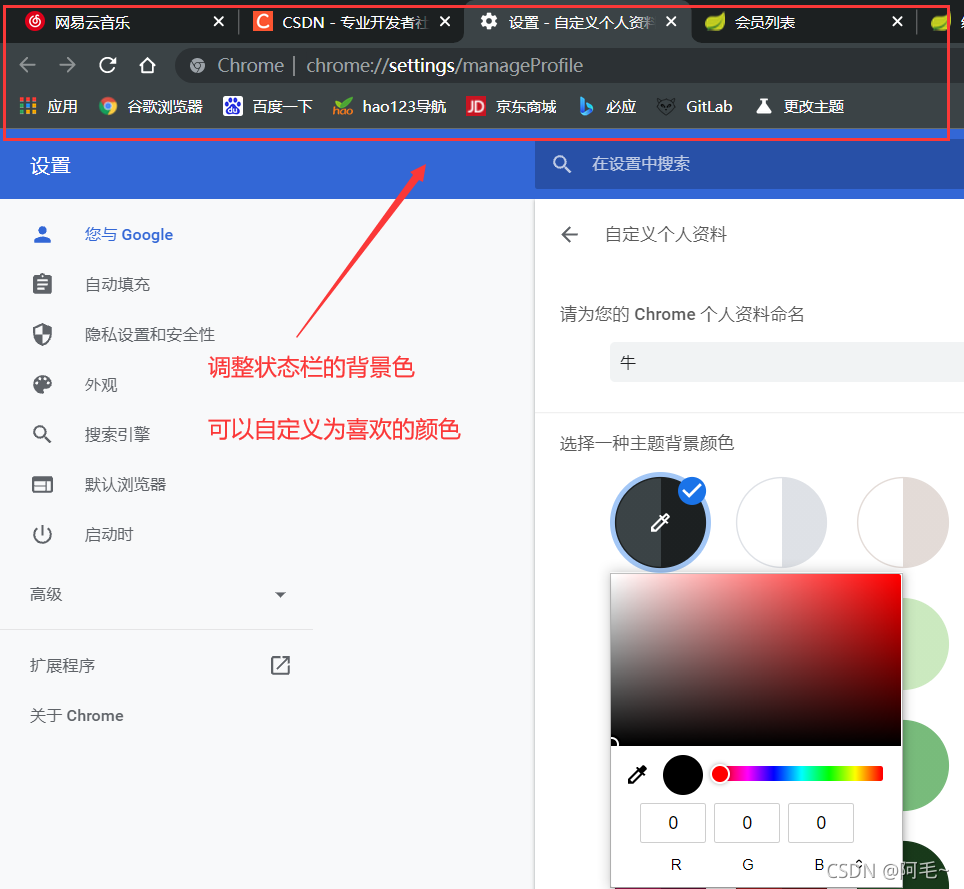Pick a shade in the color gradient area
964x889 pixels.
click(x=756, y=660)
